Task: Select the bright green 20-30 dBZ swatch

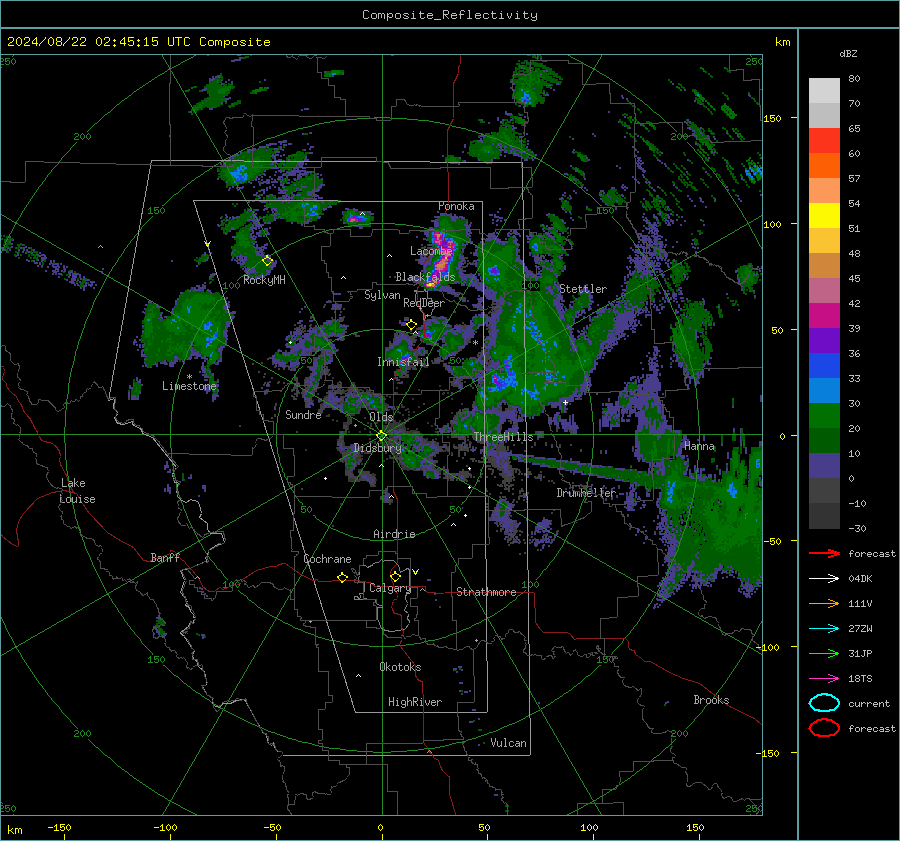Action: pyautogui.click(x=824, y=416)
